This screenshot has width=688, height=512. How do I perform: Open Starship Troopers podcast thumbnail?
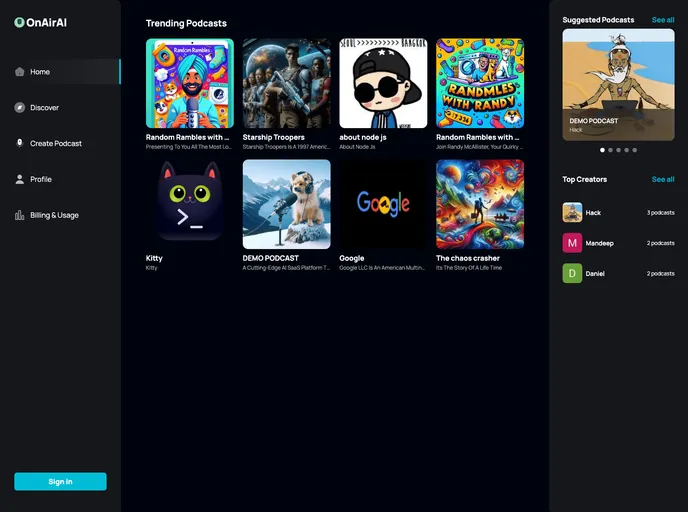[x=287, y=83]
